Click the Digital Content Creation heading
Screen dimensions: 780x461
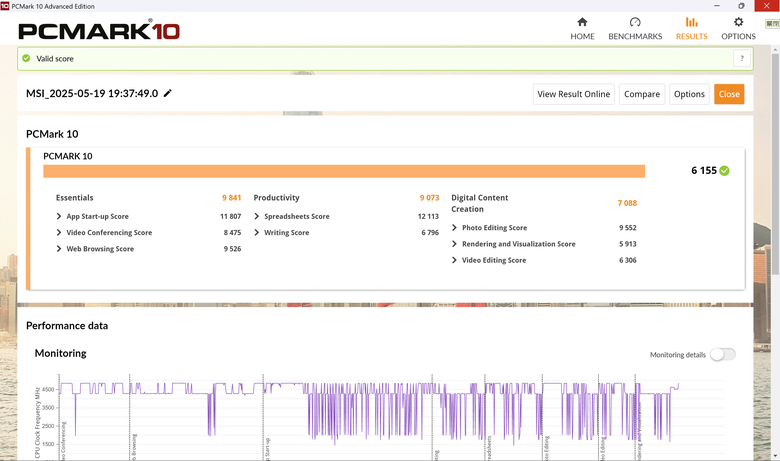480,203
